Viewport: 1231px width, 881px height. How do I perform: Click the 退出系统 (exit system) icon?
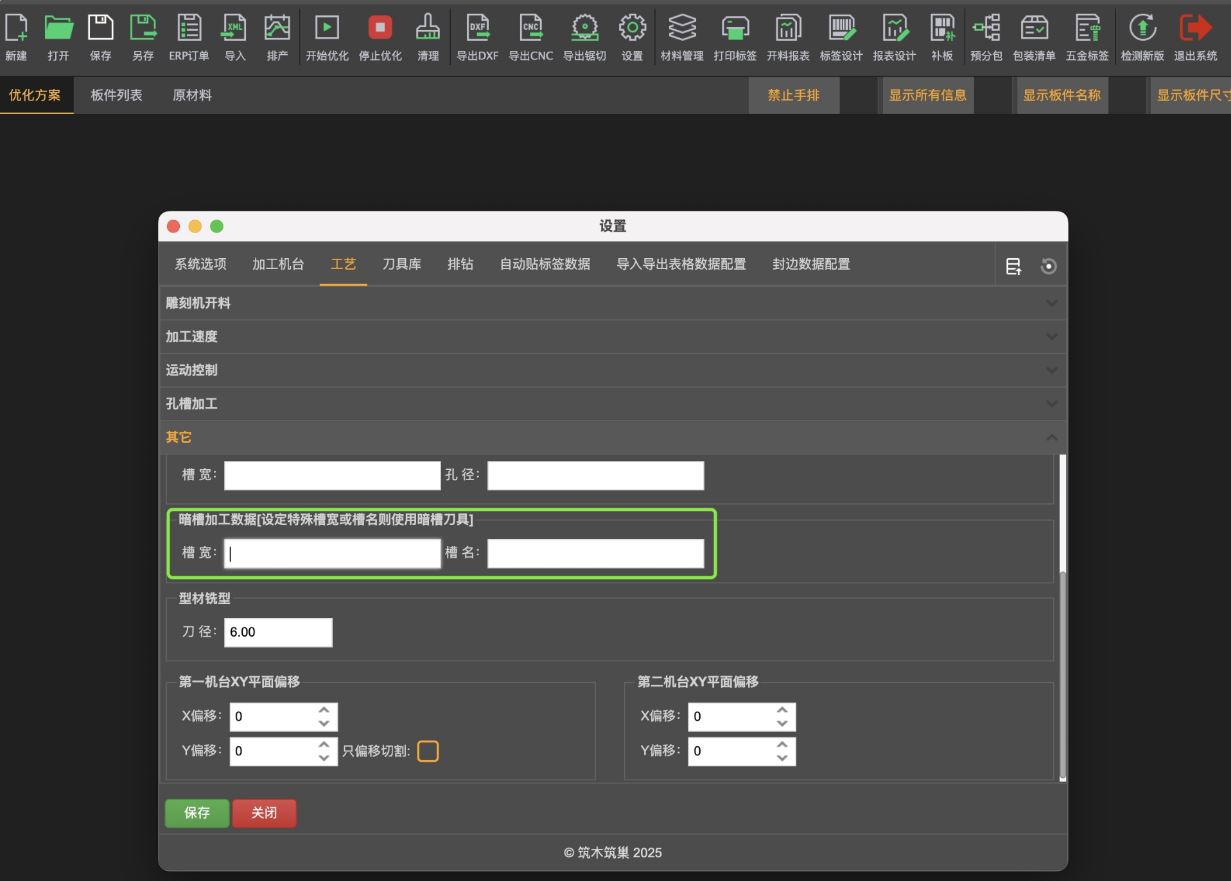[x=1196, y=28]
